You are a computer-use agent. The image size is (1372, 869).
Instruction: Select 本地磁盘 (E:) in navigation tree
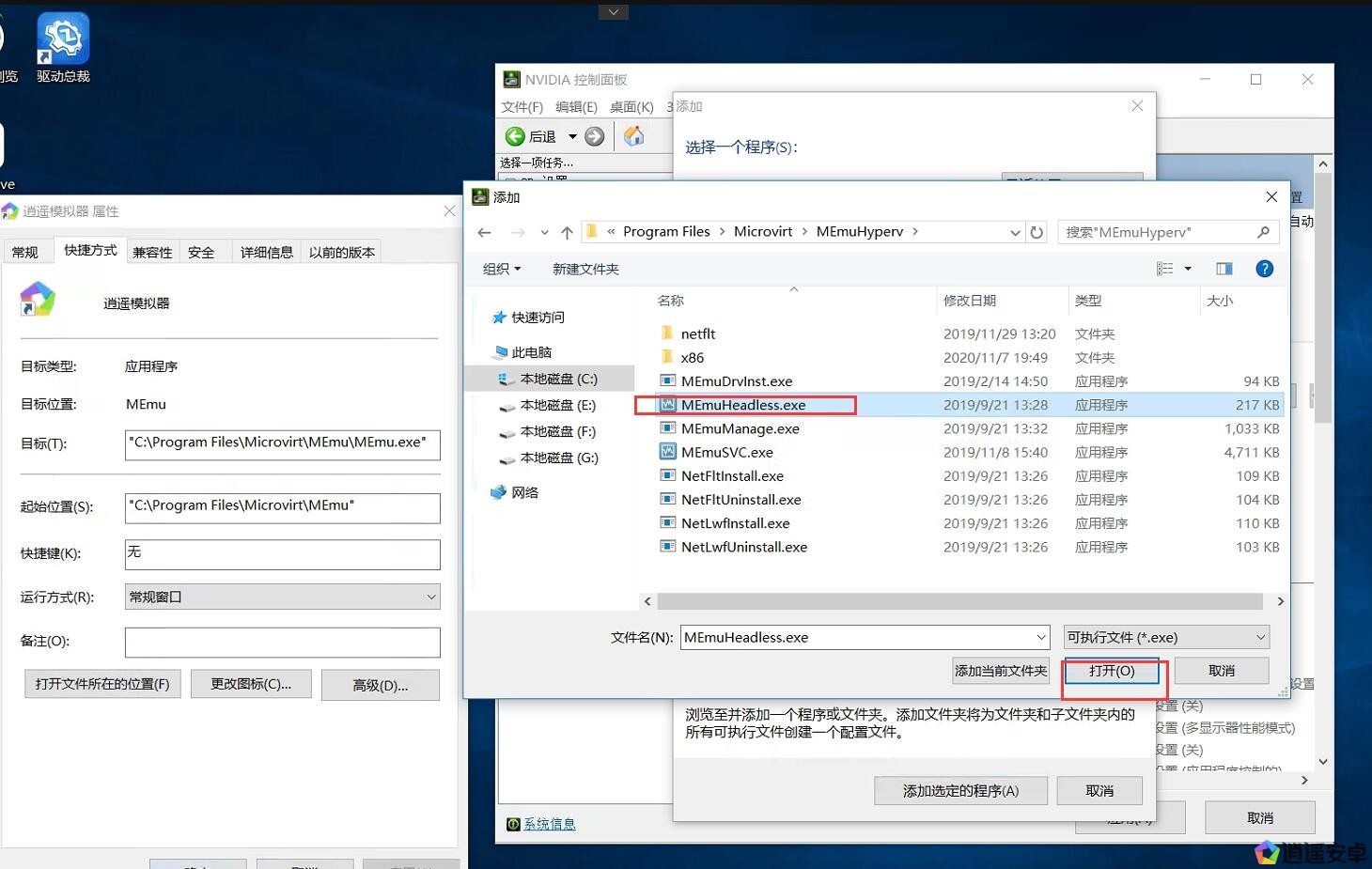click(557, 405)
